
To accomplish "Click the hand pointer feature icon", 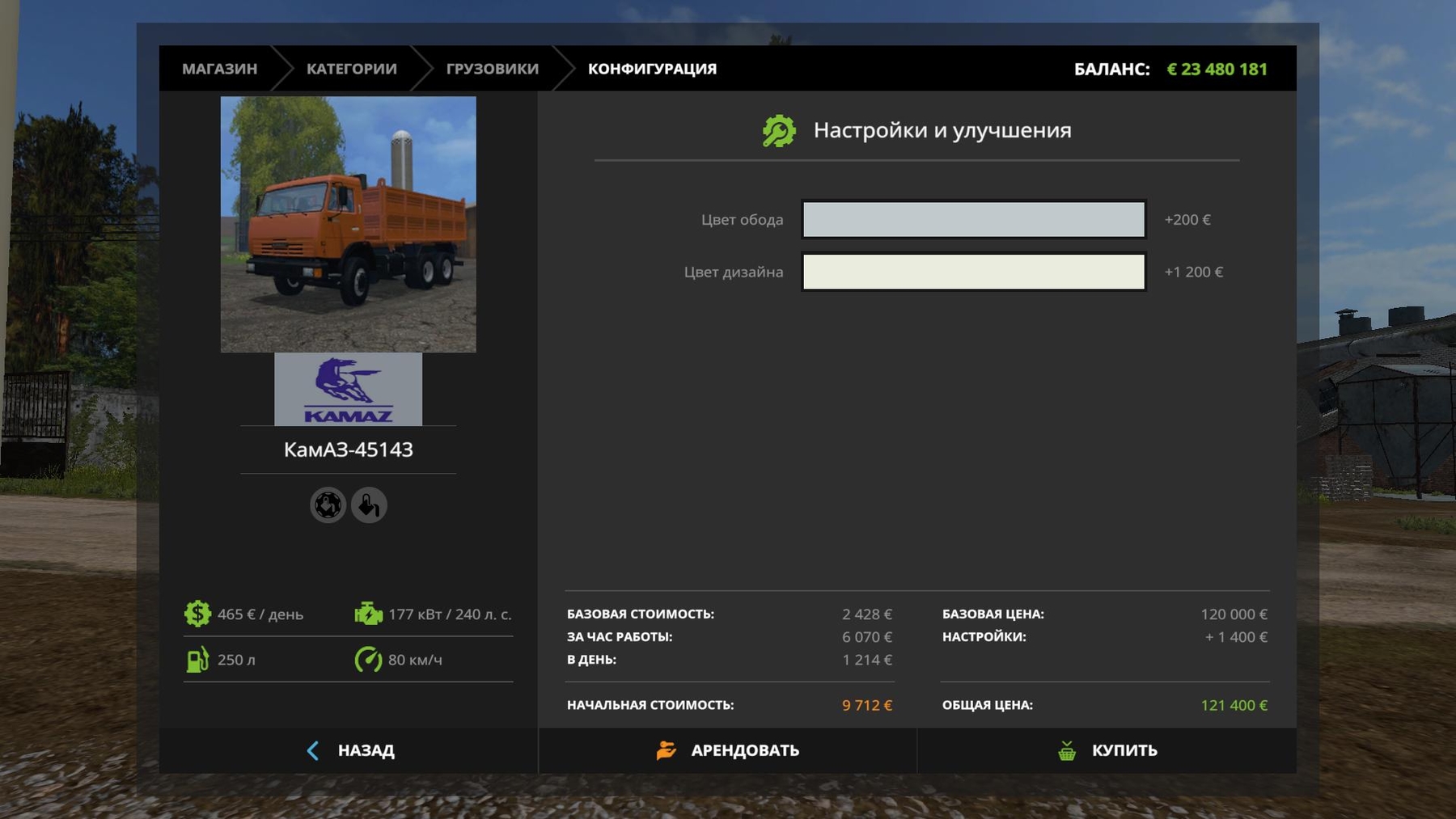I will click(x=369, y=505).
